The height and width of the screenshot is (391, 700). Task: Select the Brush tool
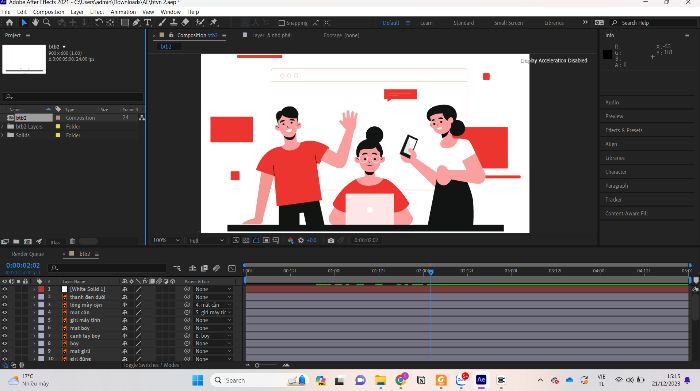(162, 22)
